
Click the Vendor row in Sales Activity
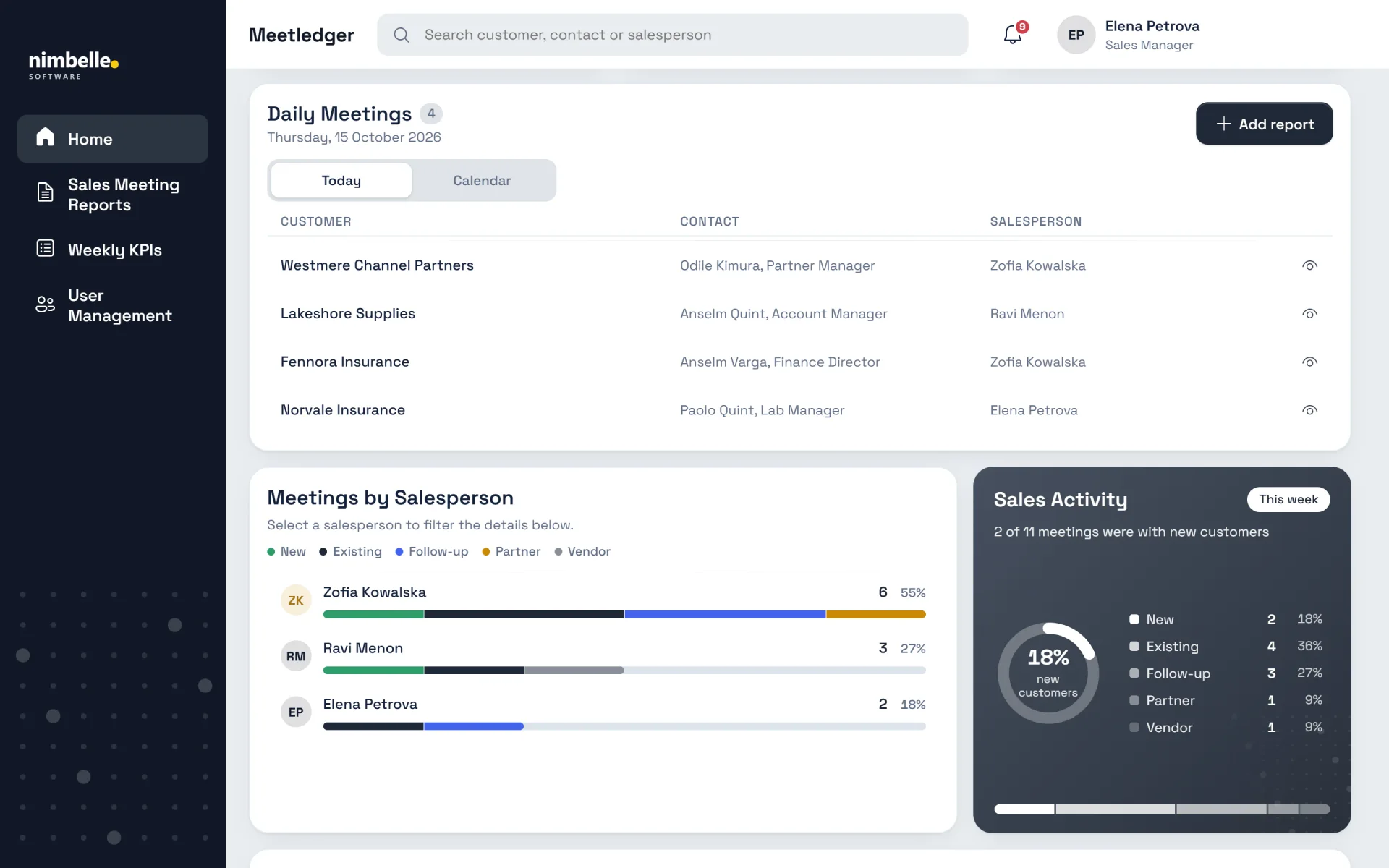pyautogui.click(x=1226, y=727)
